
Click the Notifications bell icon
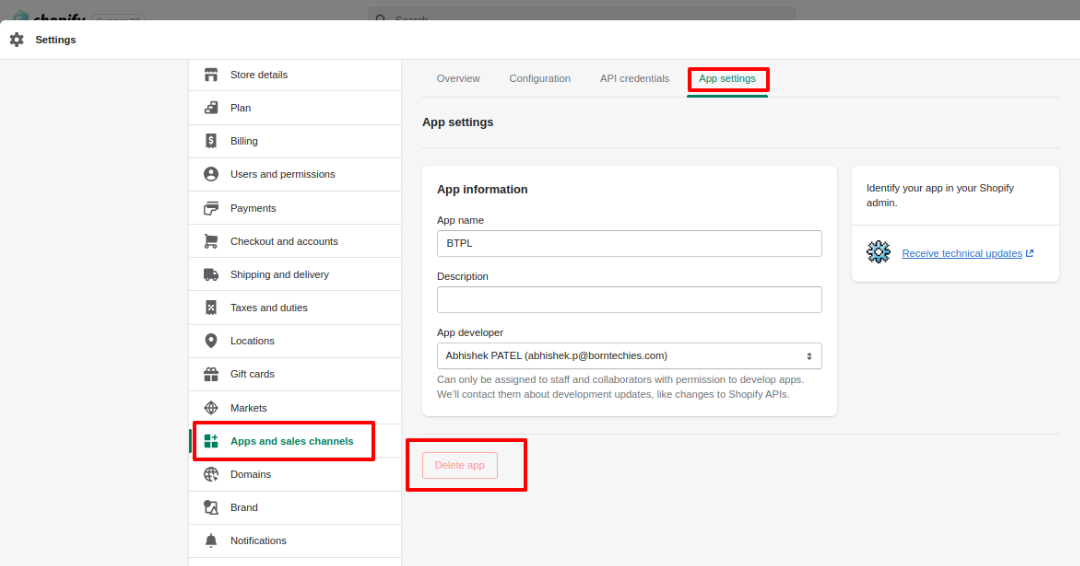[211, 541]
